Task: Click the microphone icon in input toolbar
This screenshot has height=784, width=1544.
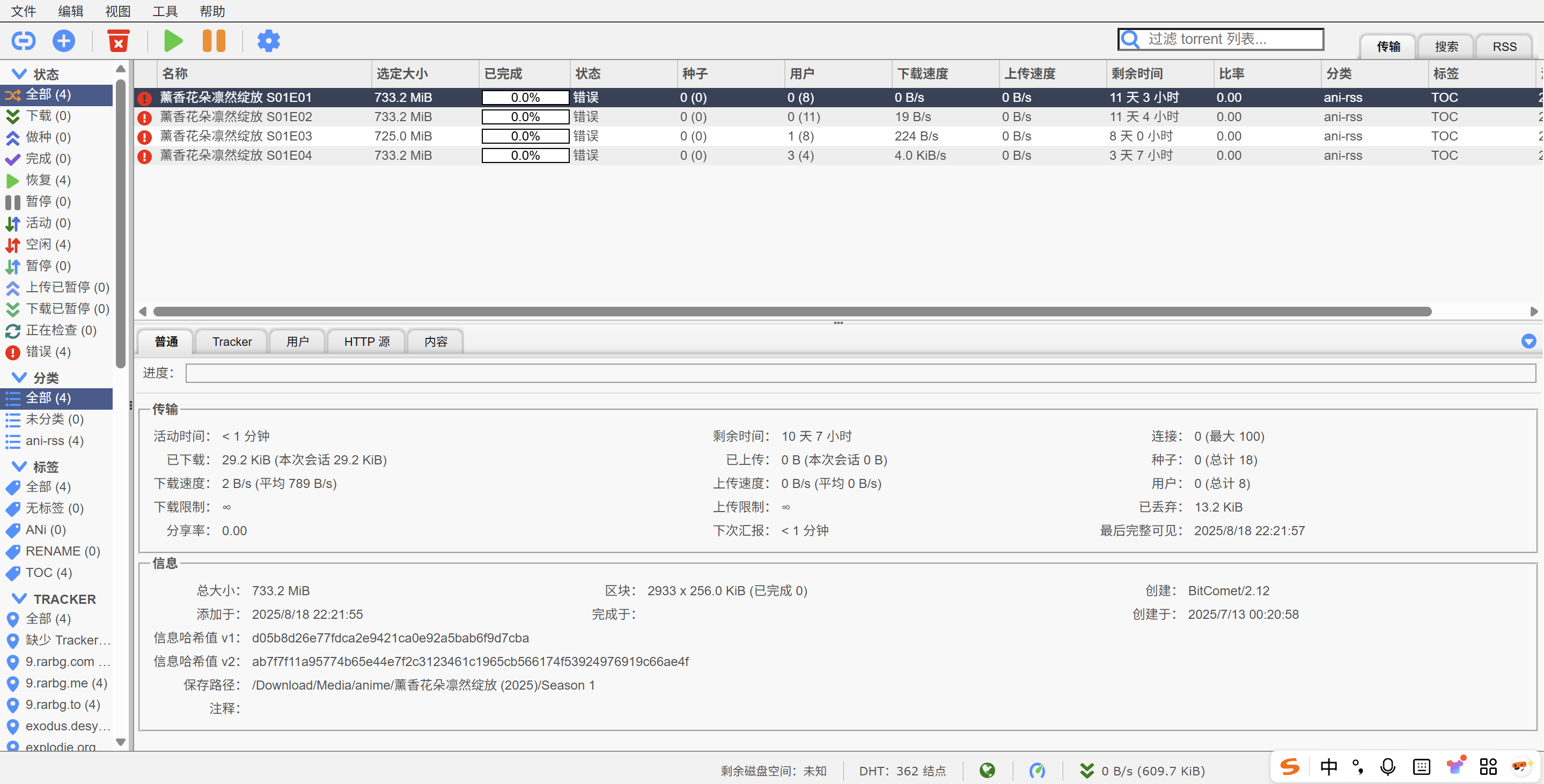Action: [1387, 767]
